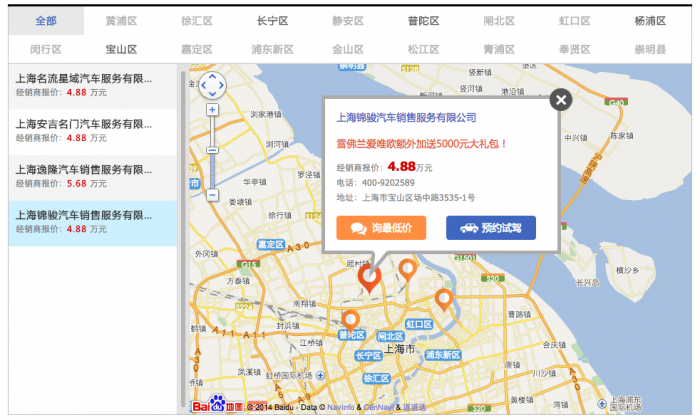Select the 黄浦区 district tab
Image resolution: width=700 pixels, height=420 pixels.
coord(121,21)
